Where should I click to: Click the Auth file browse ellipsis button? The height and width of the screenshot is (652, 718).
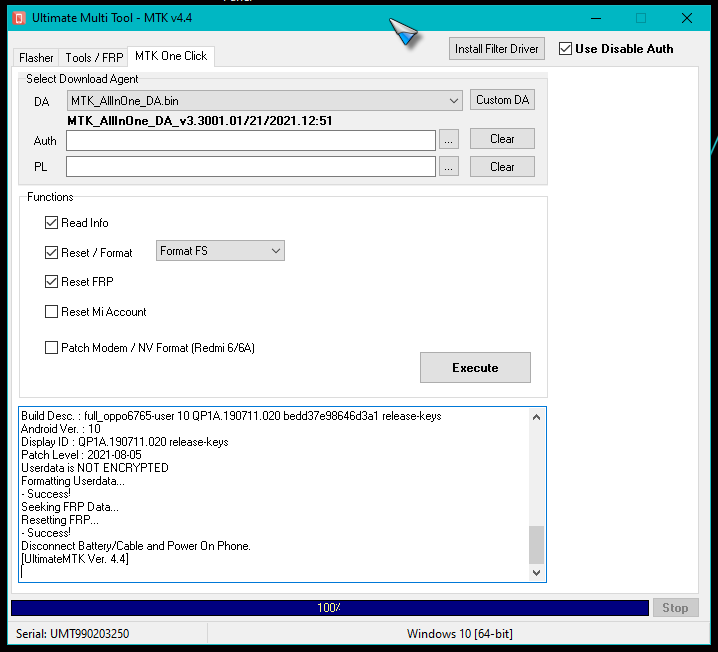pos(449,140)
